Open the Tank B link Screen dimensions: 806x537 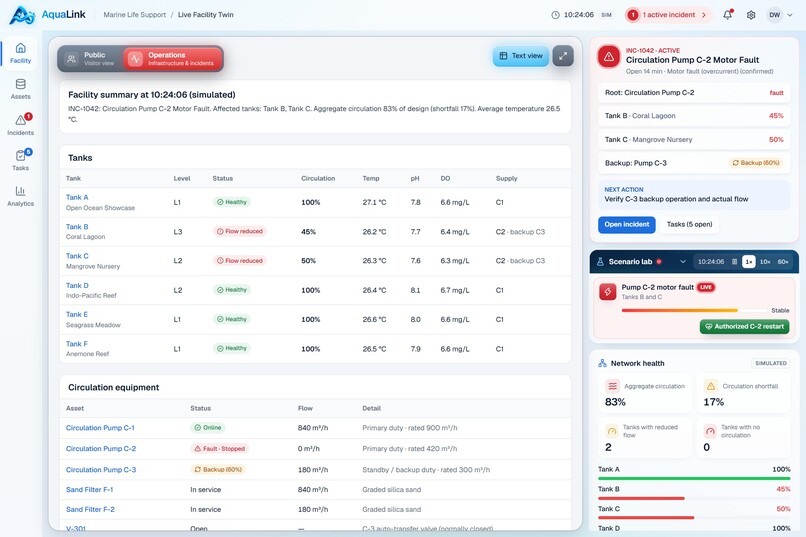tap(77, 227)
